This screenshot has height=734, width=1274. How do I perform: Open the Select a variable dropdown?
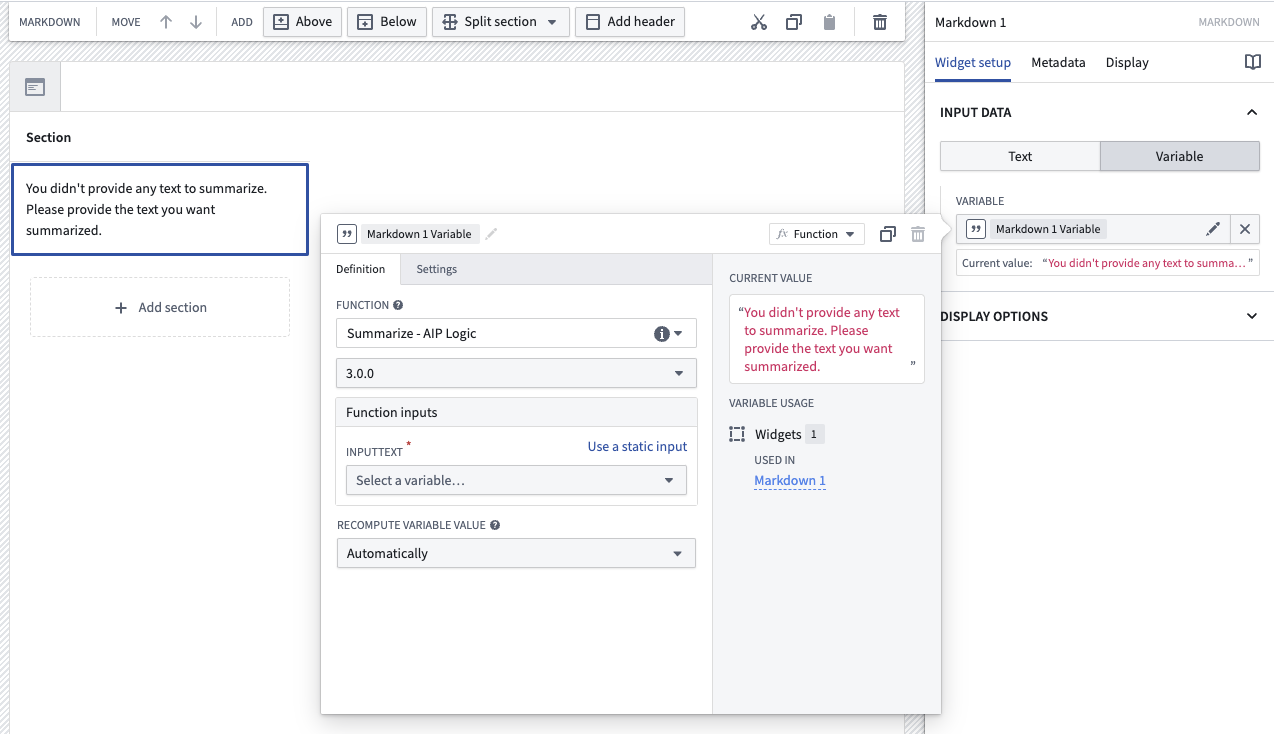click(515, 480)
